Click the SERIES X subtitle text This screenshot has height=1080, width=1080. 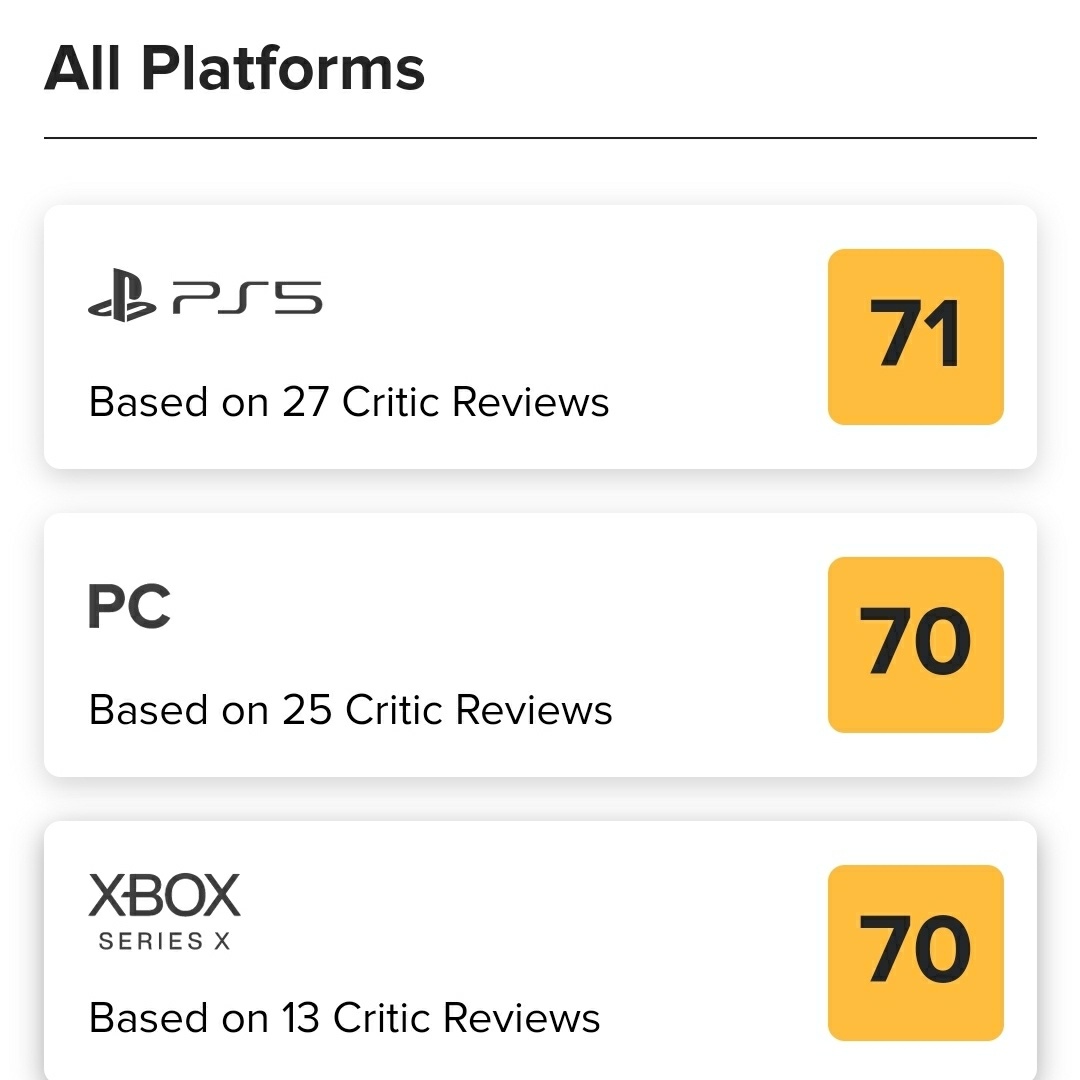pyautogui.click(x=164, y=941)
